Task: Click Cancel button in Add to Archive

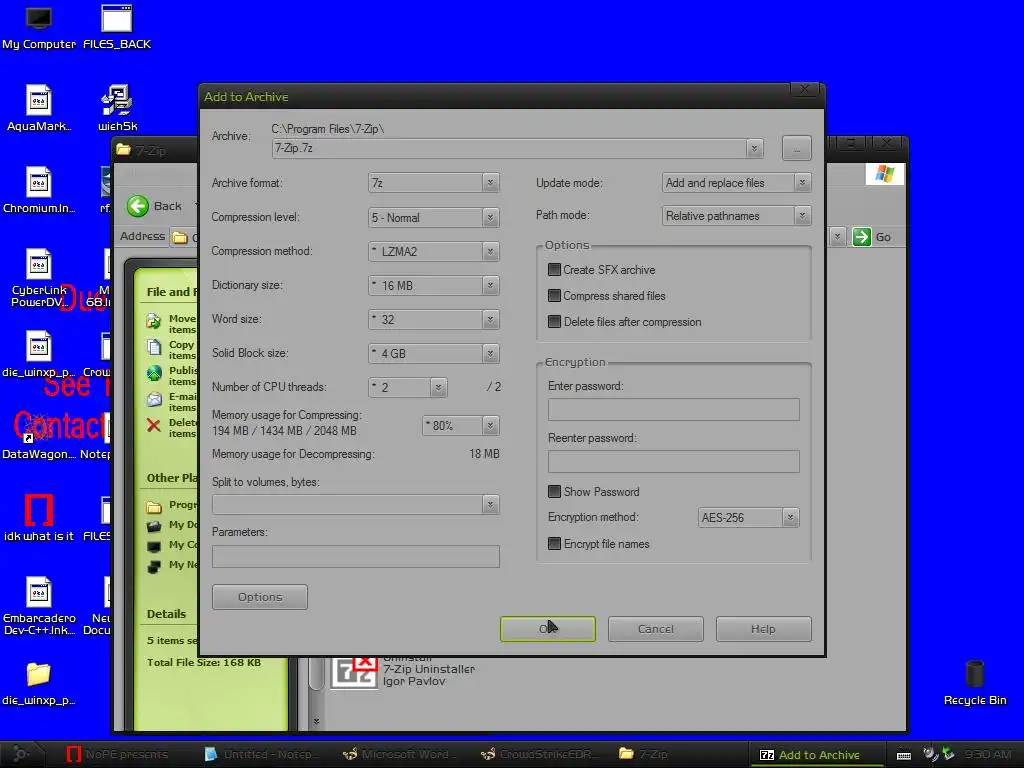Action: coord(656,629)
